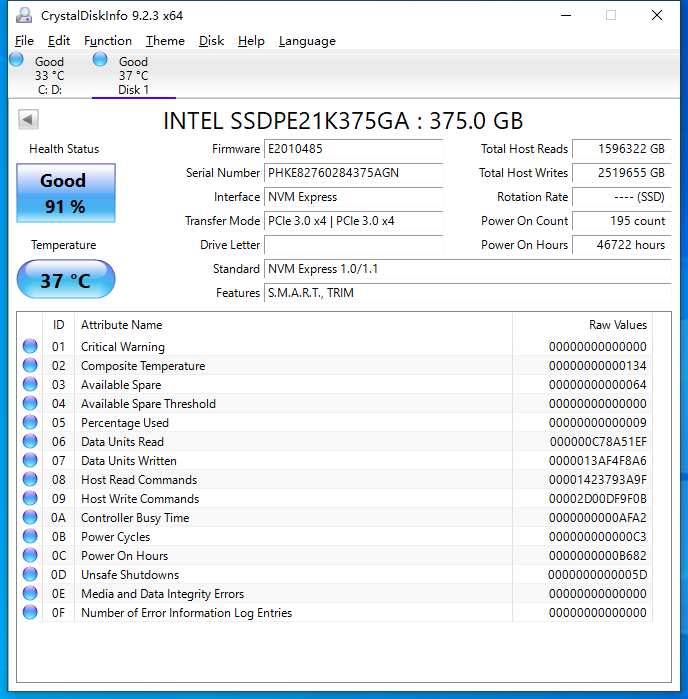Image resolution: width=688 pixels, height=699 pixels.
Task: Click the Standard field NVM Express 1.0/1.1
Action: [468, 269]
